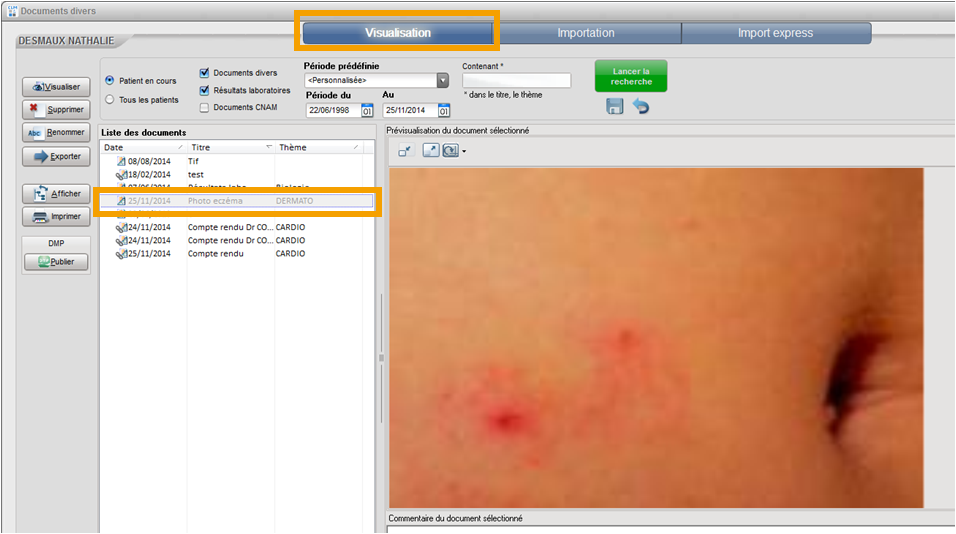
Task: Sort the list by Thème column
Action: pyautogui.click(x=318, y=148)
